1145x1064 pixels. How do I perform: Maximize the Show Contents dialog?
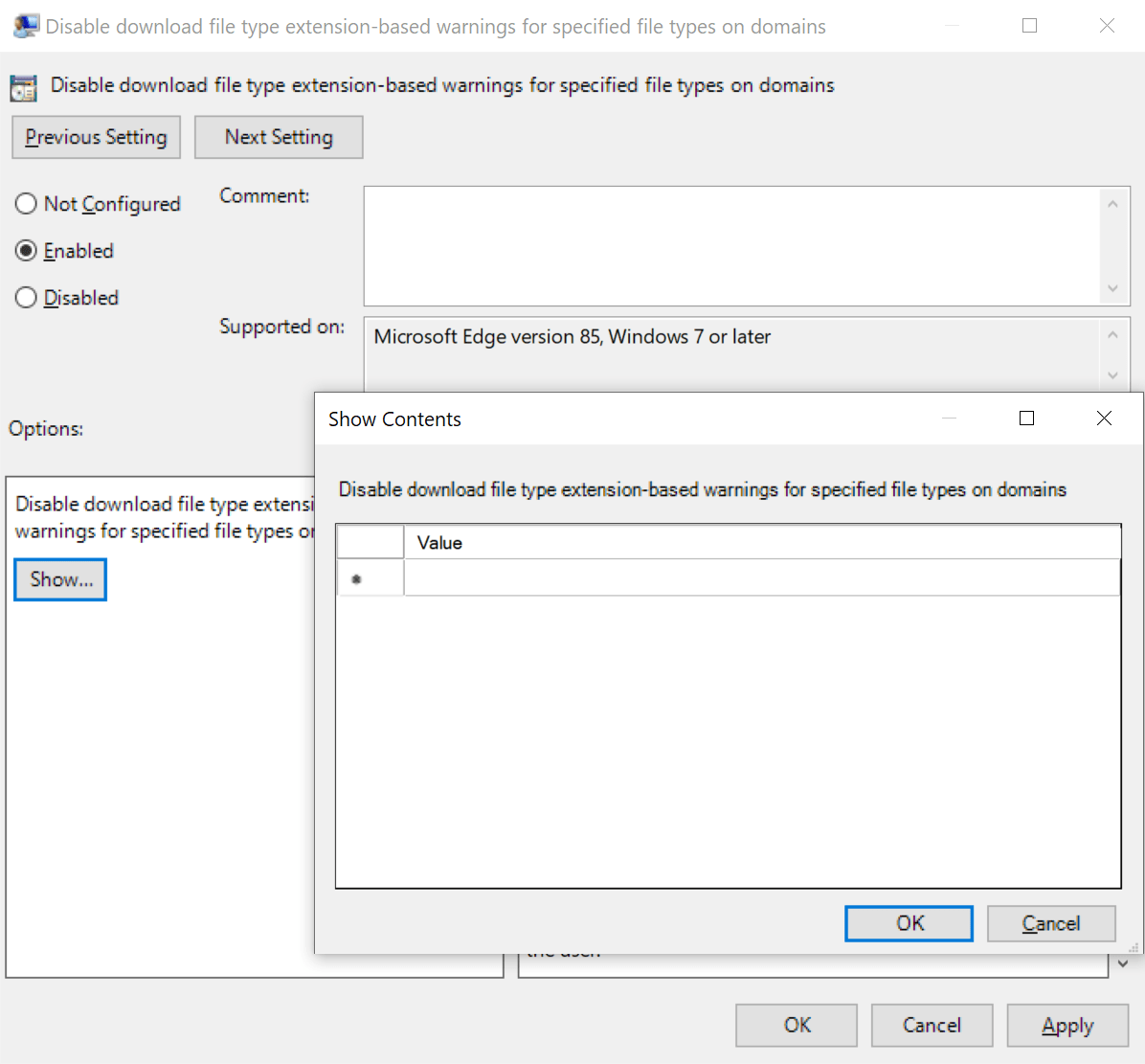pyautogui.click(x=1026, y=419)
